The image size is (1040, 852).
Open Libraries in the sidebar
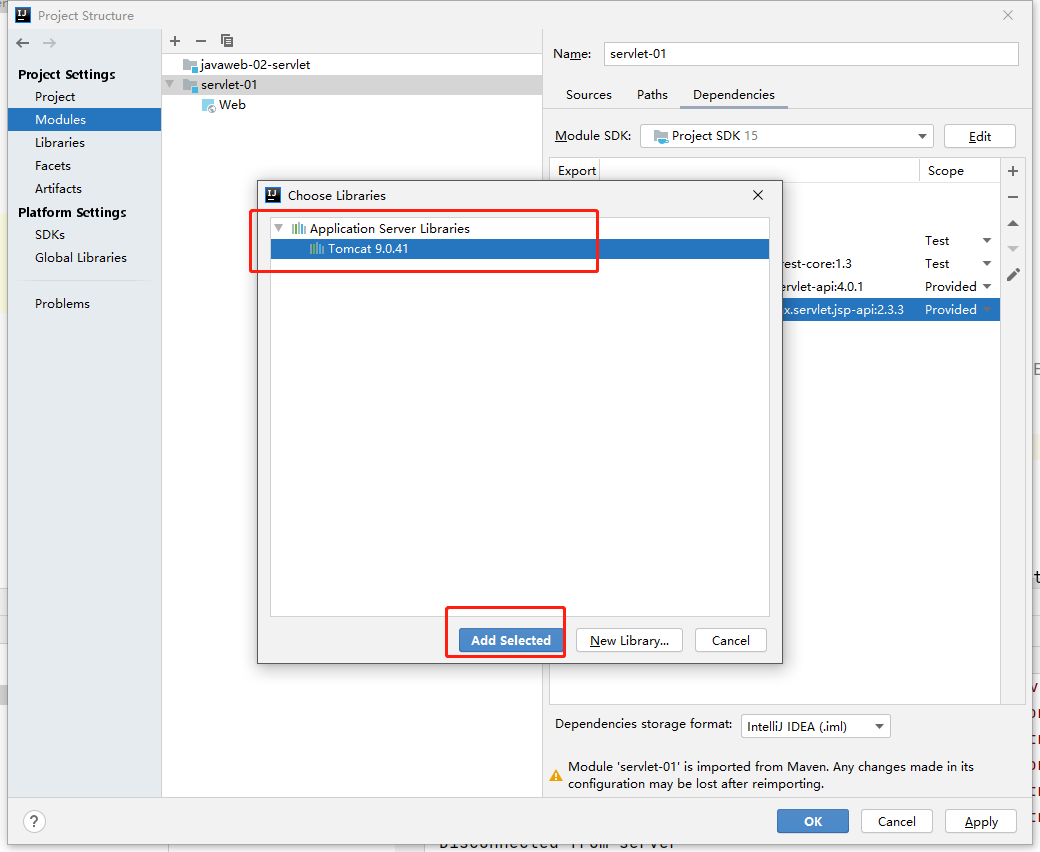(x=60, y=143)
